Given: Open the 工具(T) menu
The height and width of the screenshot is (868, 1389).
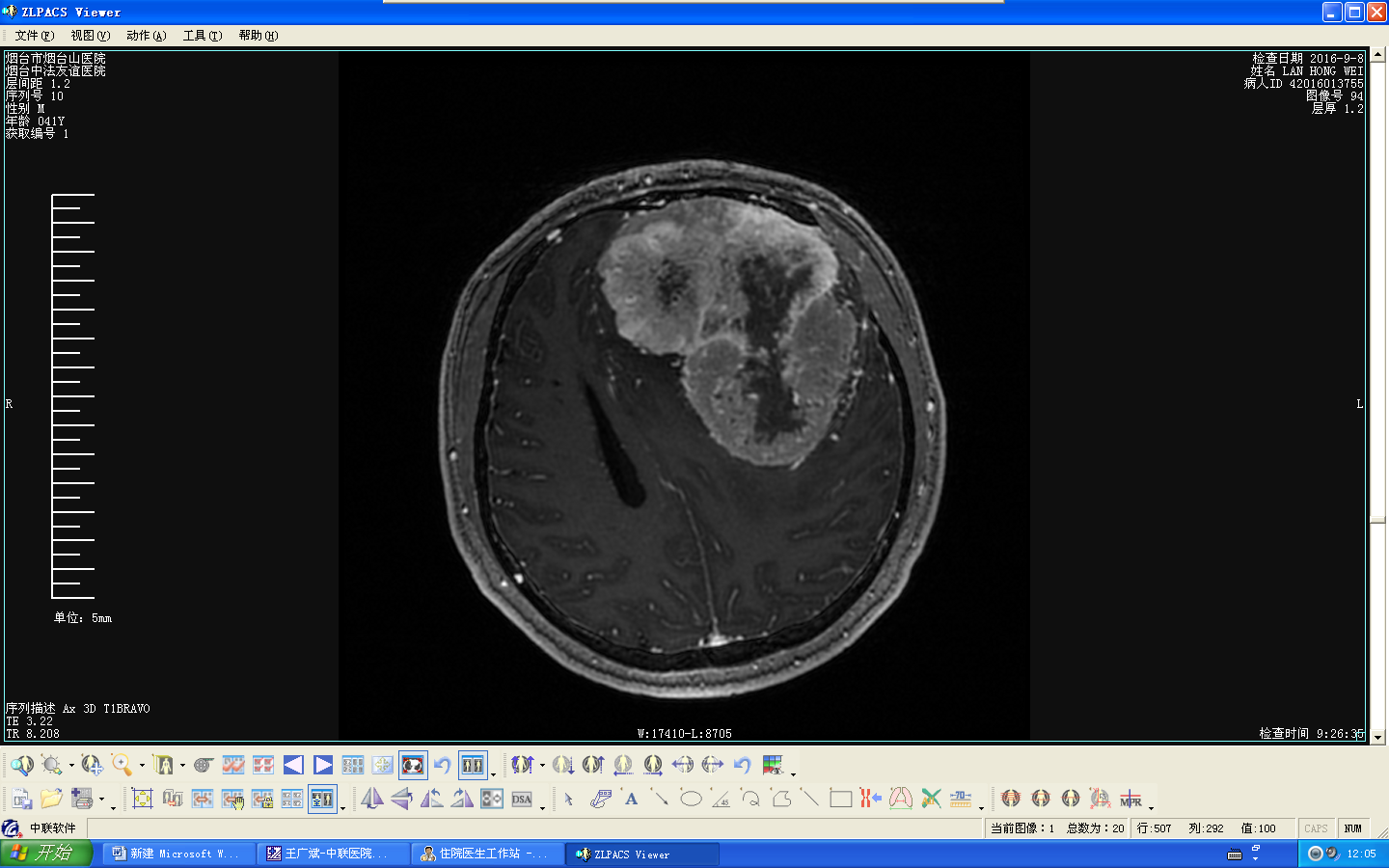Looking at the screenshot, I should pos(202,36).
